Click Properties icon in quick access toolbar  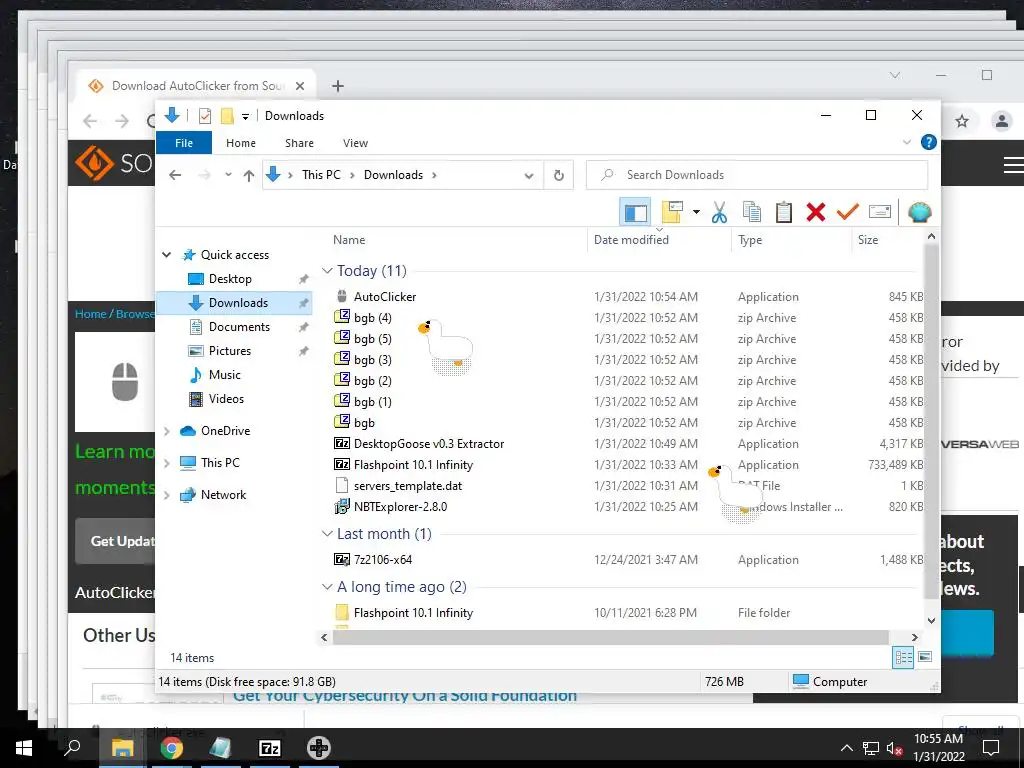204,116
